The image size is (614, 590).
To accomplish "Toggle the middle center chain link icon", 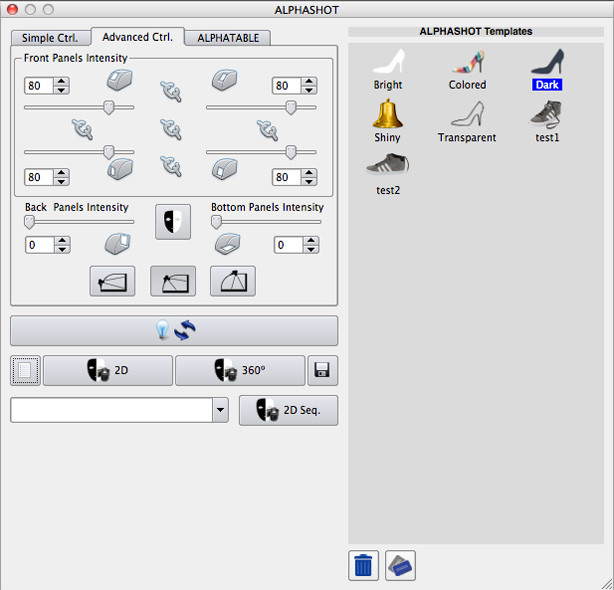I will coord(171,129).
